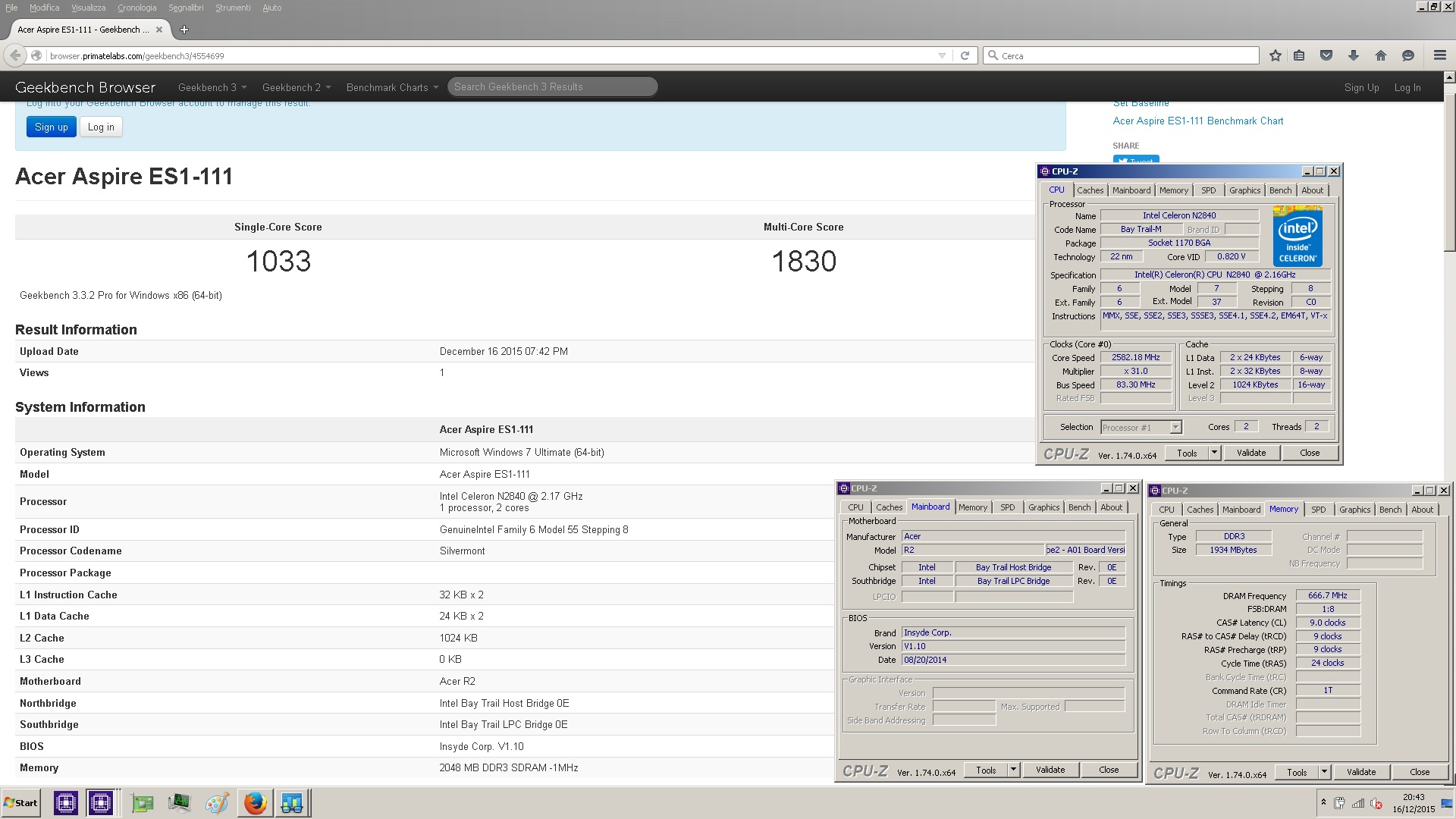Open downloads with the arrow icon
This screenshot has width=1456, height=819.
(x=1354, y=55)
